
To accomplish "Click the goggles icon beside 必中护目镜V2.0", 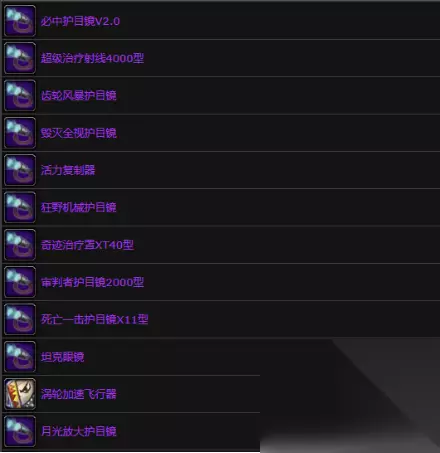I will 20,21.
